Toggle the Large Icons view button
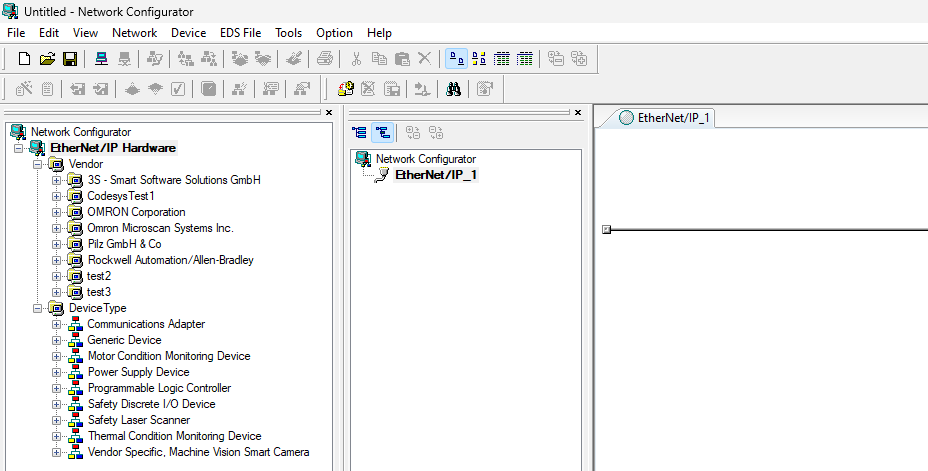The height and width of the screenshot is (471, 928). pos(456,59)
